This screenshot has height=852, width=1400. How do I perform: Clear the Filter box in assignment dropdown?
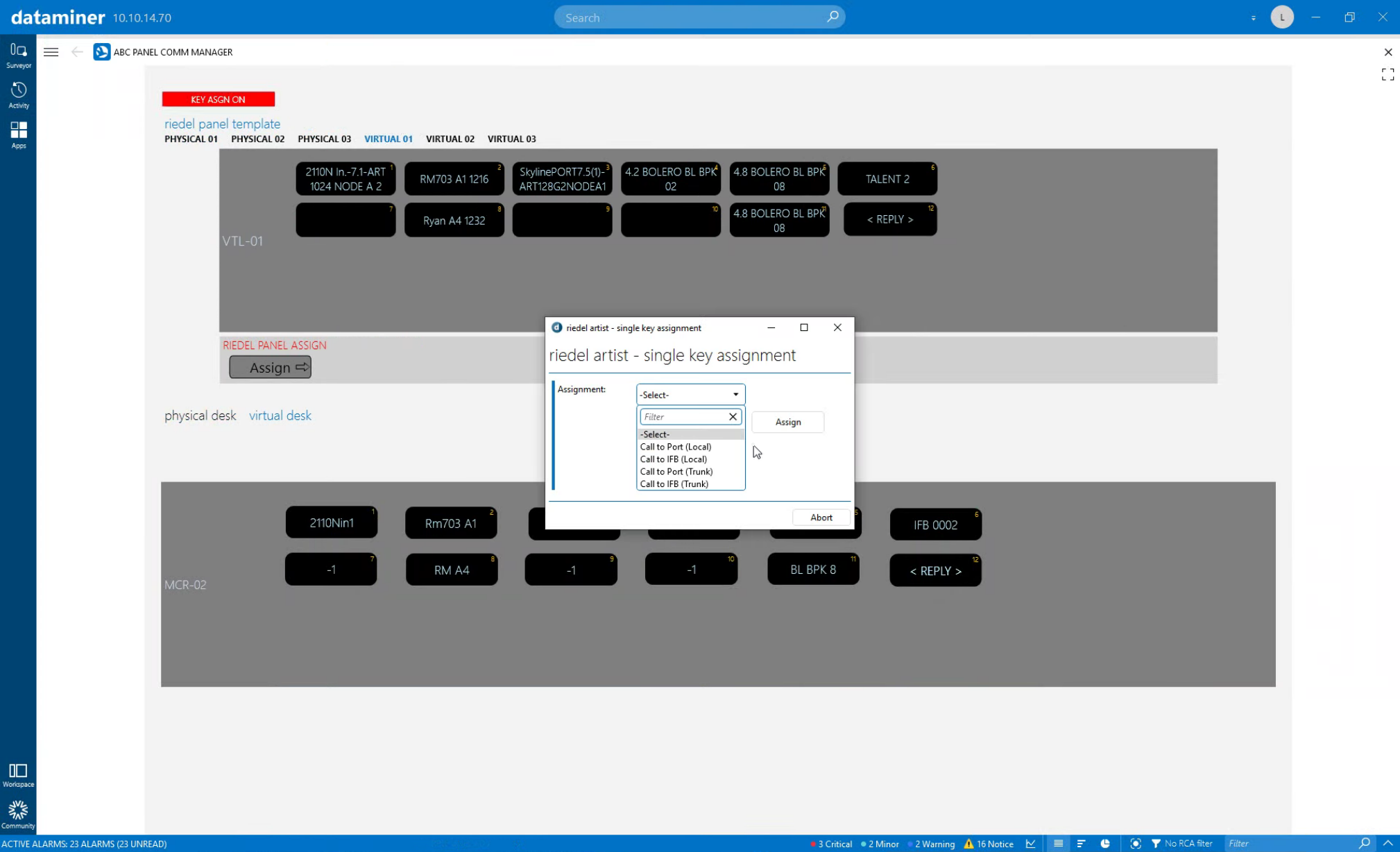click(x=733, y=416)
